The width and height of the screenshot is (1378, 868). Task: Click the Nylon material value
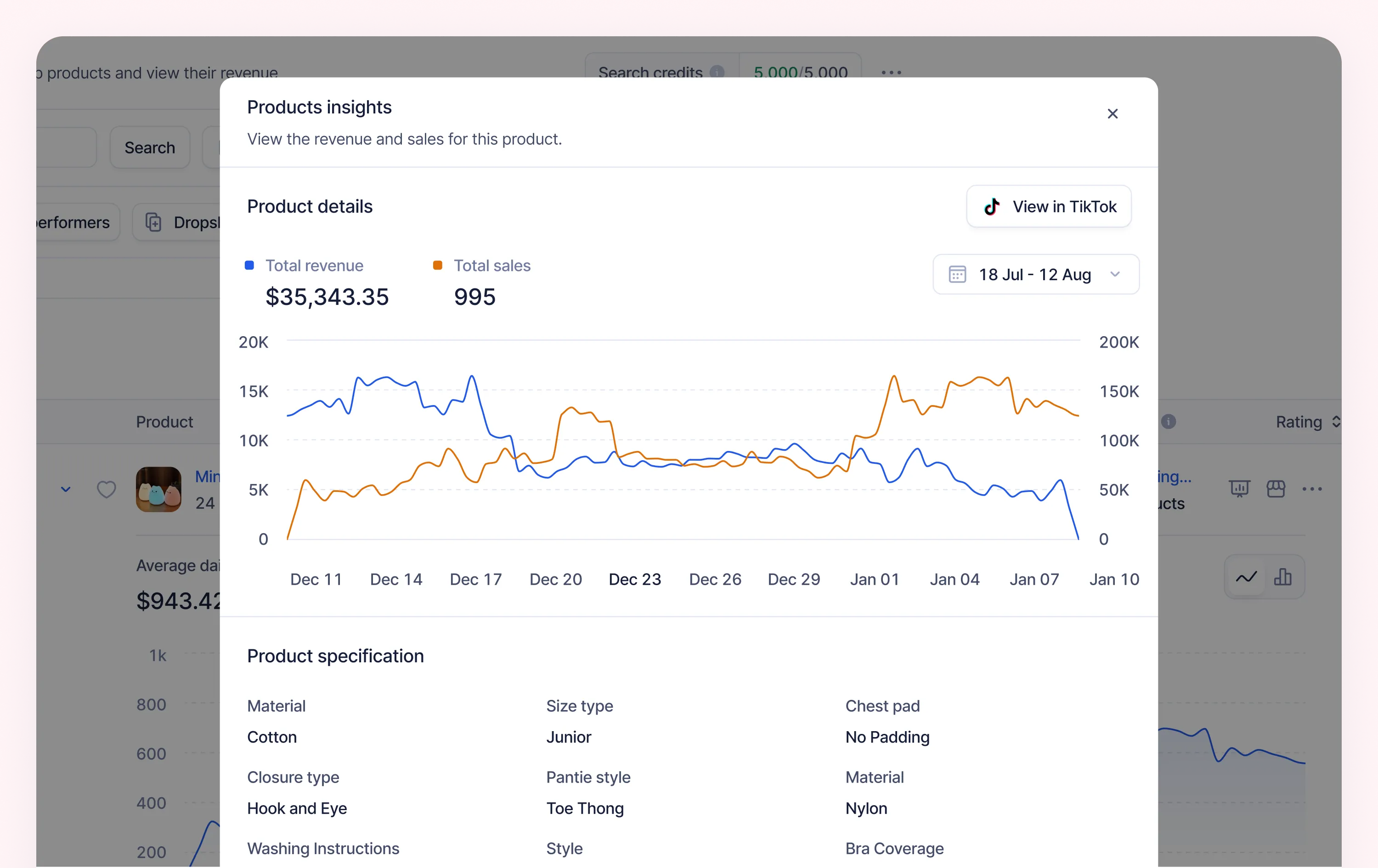coord(866,809)
